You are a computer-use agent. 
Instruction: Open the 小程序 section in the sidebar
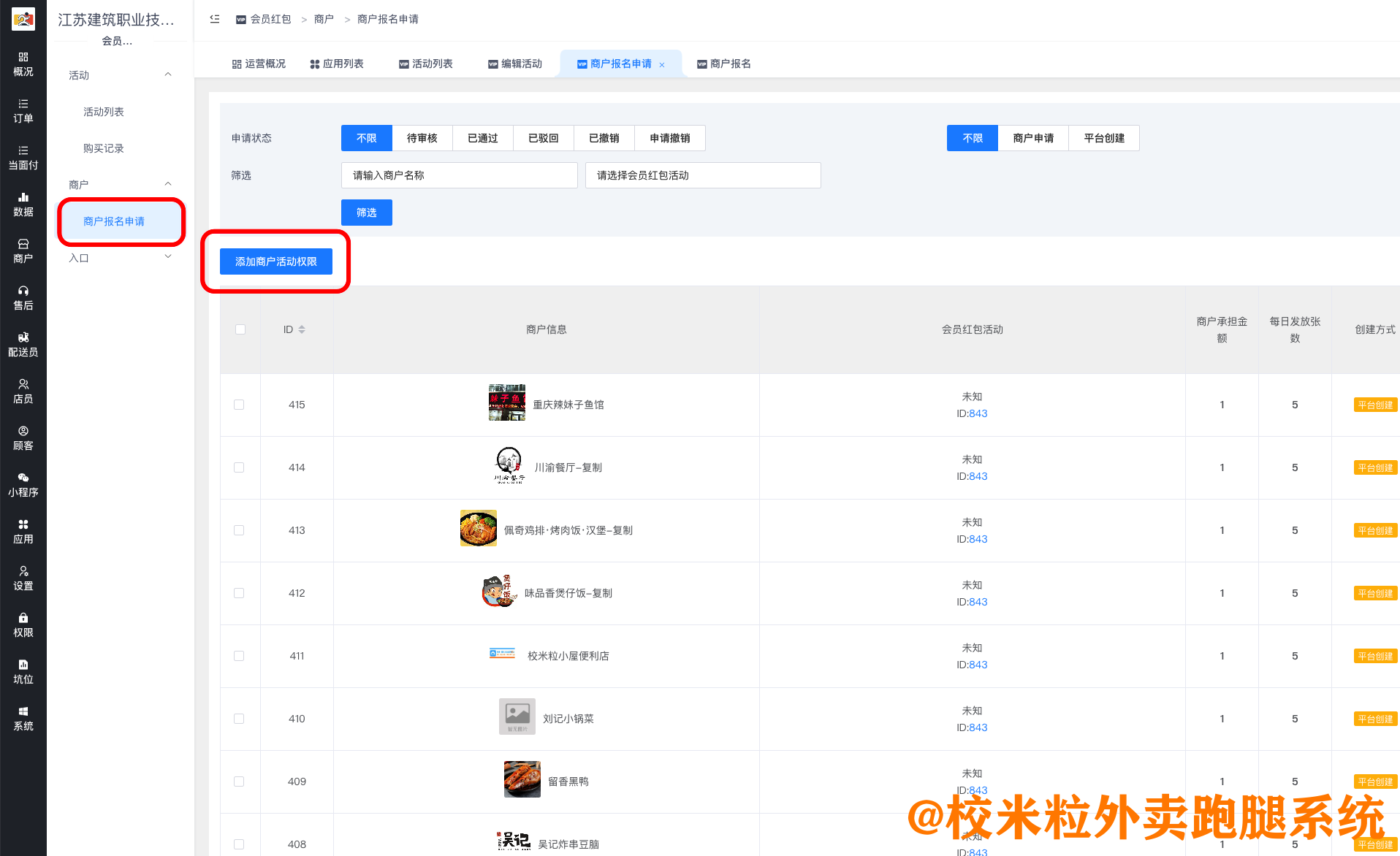(x=23, y=484)
